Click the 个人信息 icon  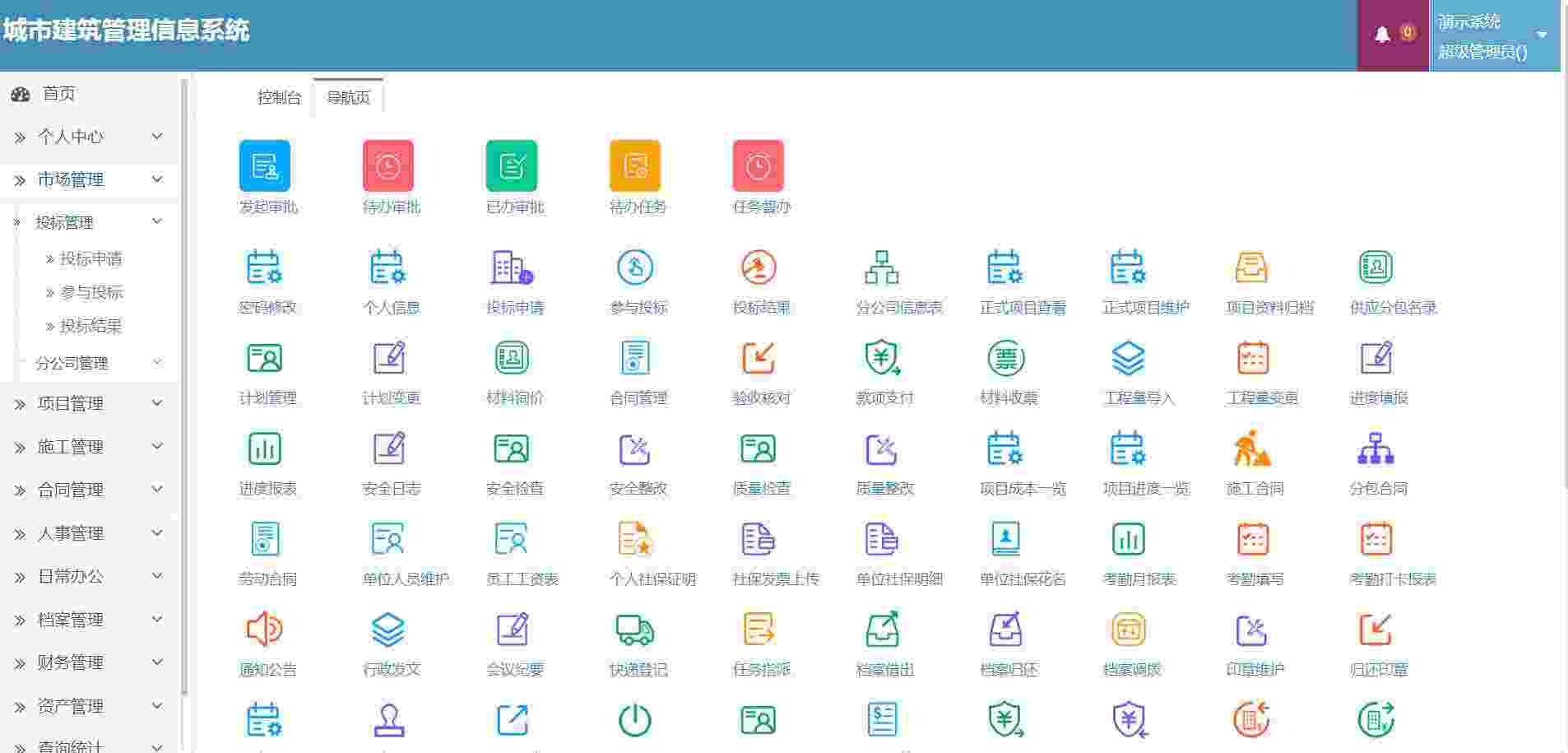[x=387, y=267]
